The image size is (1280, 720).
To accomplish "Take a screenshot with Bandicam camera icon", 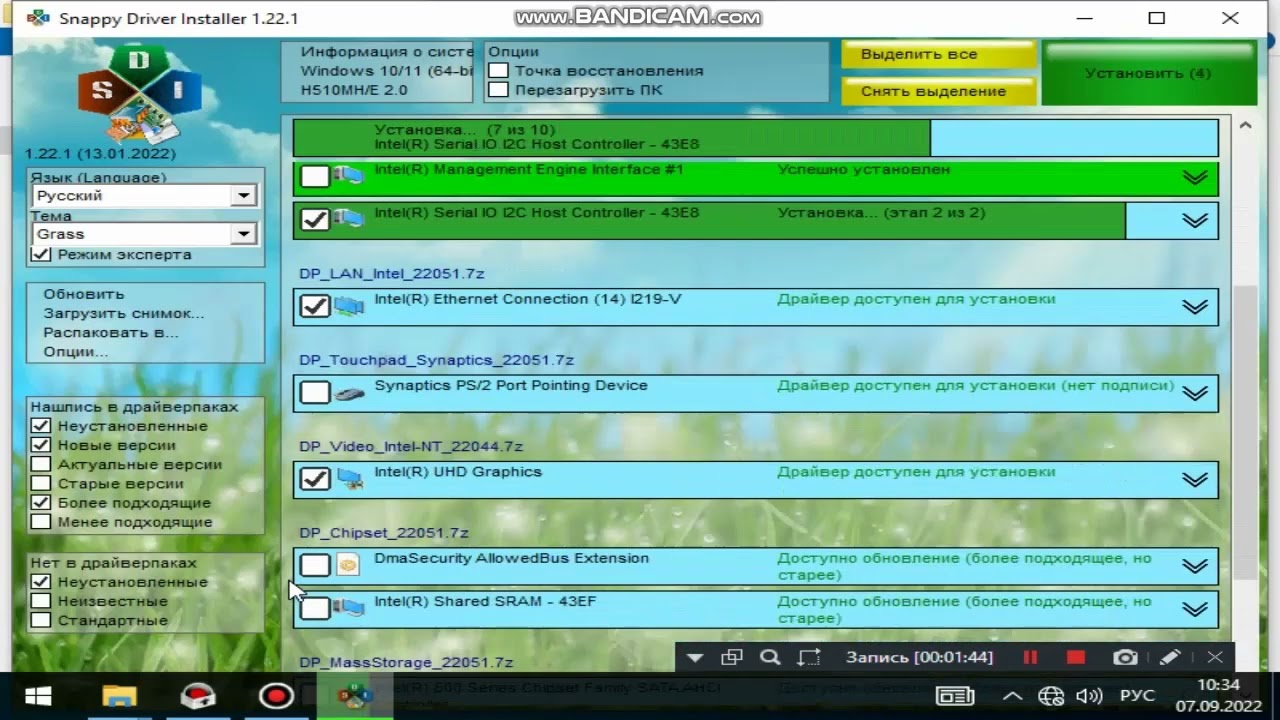I will click(1125, 657).
